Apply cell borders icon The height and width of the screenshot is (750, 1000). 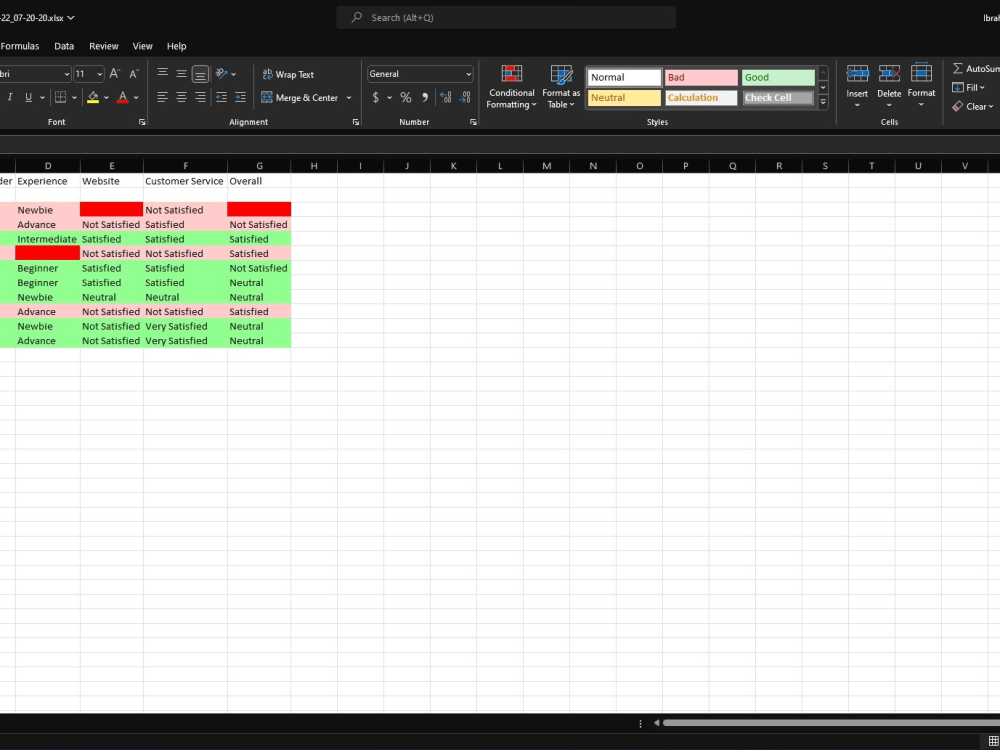pyautogui.click(x=61, y=97)
